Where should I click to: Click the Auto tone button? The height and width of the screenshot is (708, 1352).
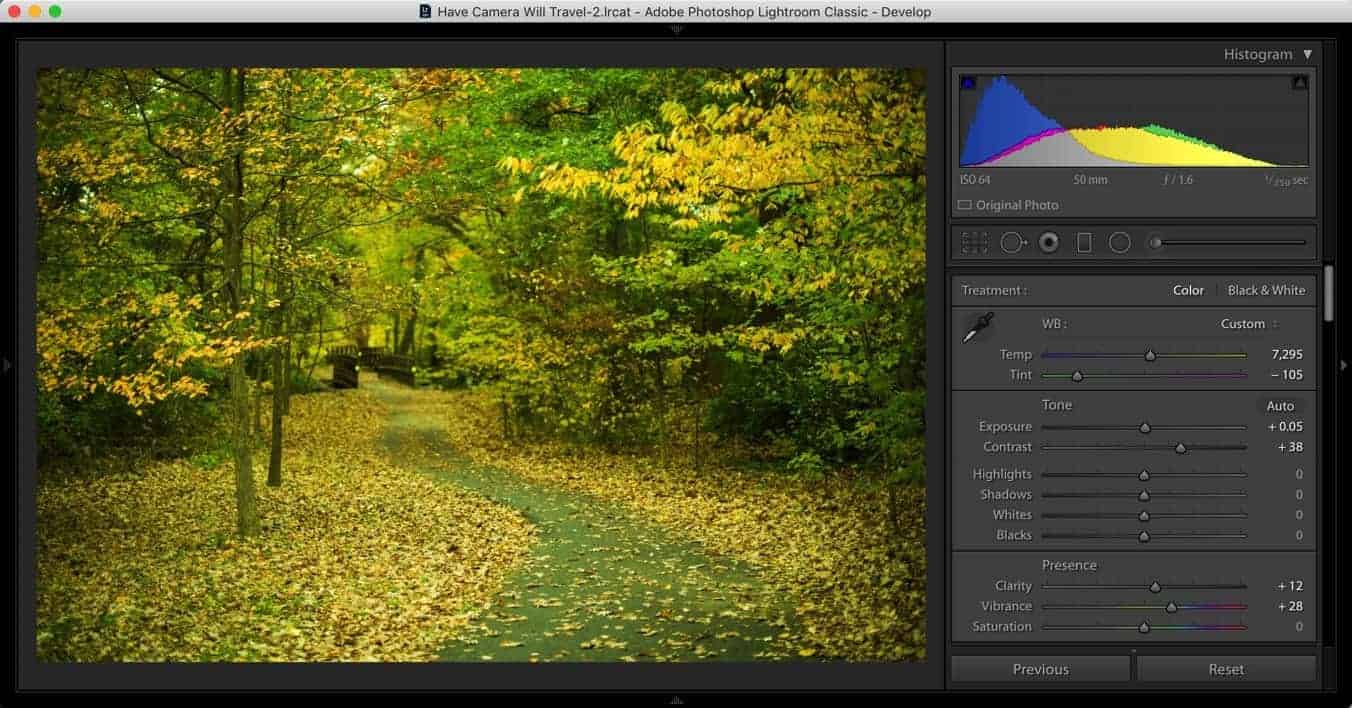pyautogui.click(x=1280, y=406)
